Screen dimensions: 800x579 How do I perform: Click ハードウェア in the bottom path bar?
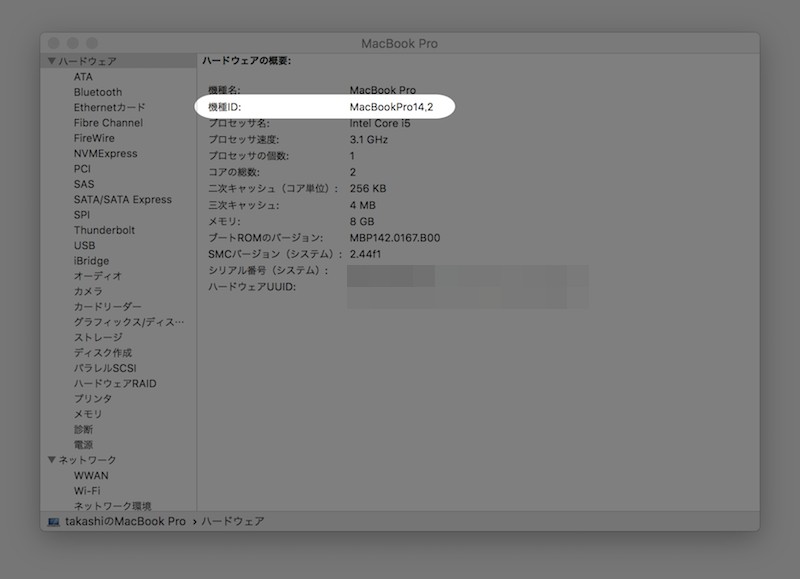point(233,521)
